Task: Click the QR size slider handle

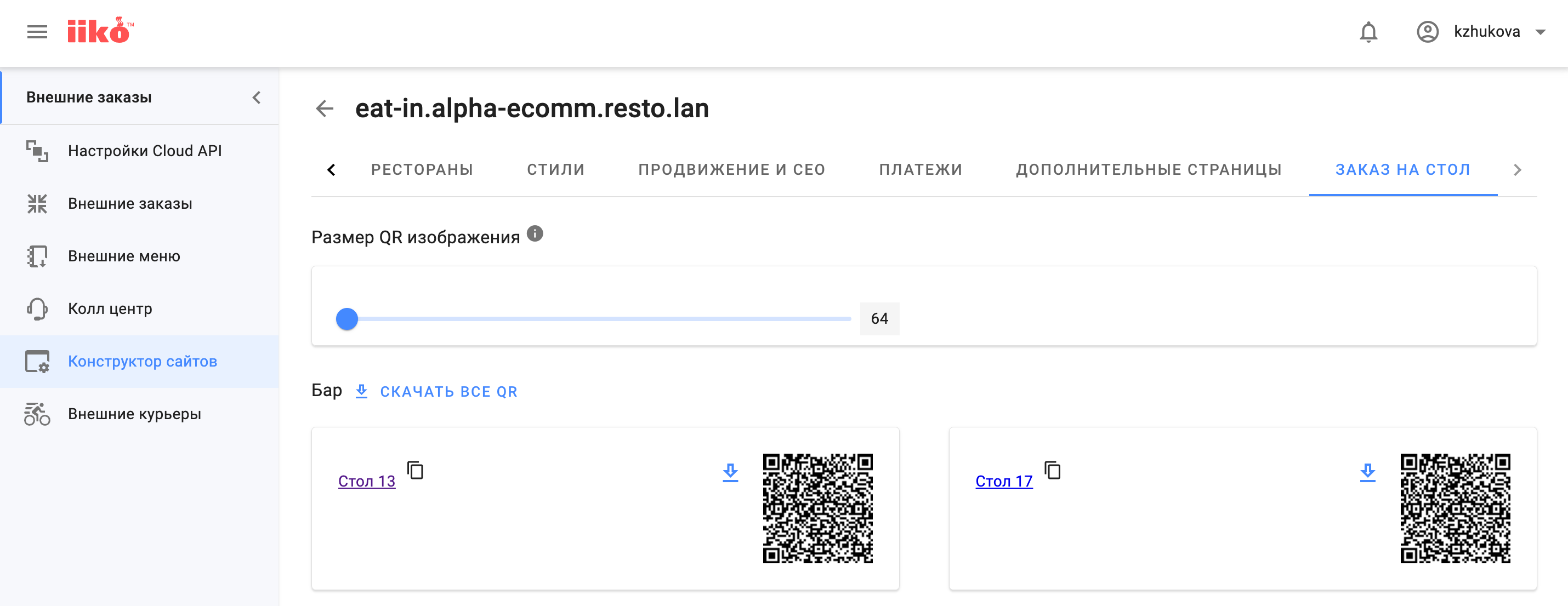Action: pyautogui.click(x=347, y=319)
